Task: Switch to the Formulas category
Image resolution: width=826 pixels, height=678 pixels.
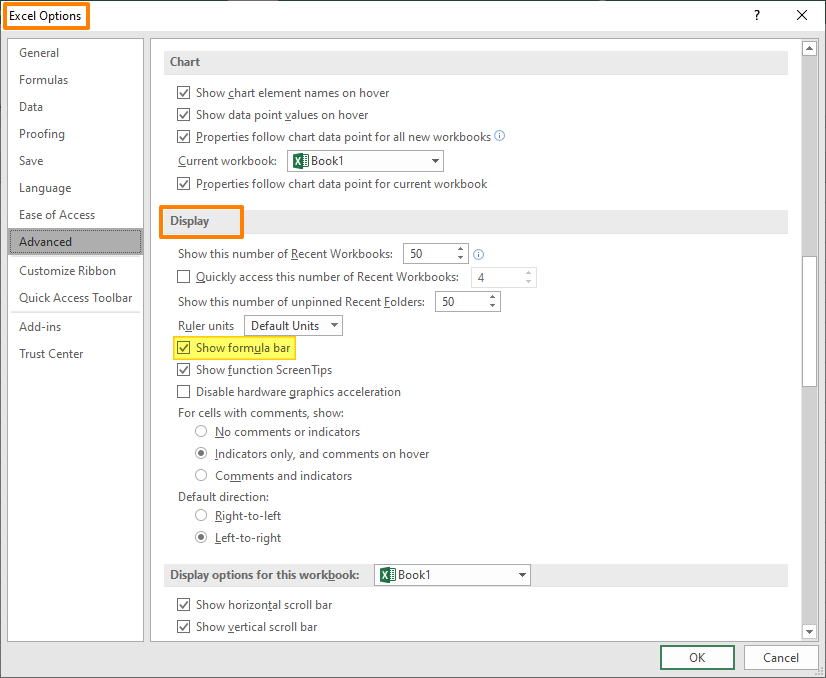Action: tap(43, 79)
